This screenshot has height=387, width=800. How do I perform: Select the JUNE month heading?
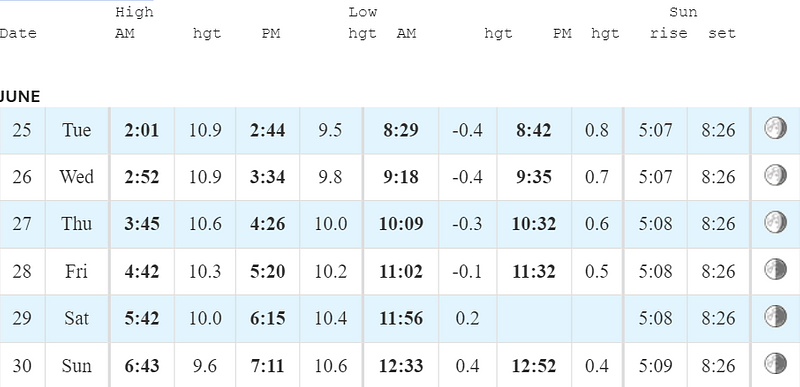click(19, 97)
